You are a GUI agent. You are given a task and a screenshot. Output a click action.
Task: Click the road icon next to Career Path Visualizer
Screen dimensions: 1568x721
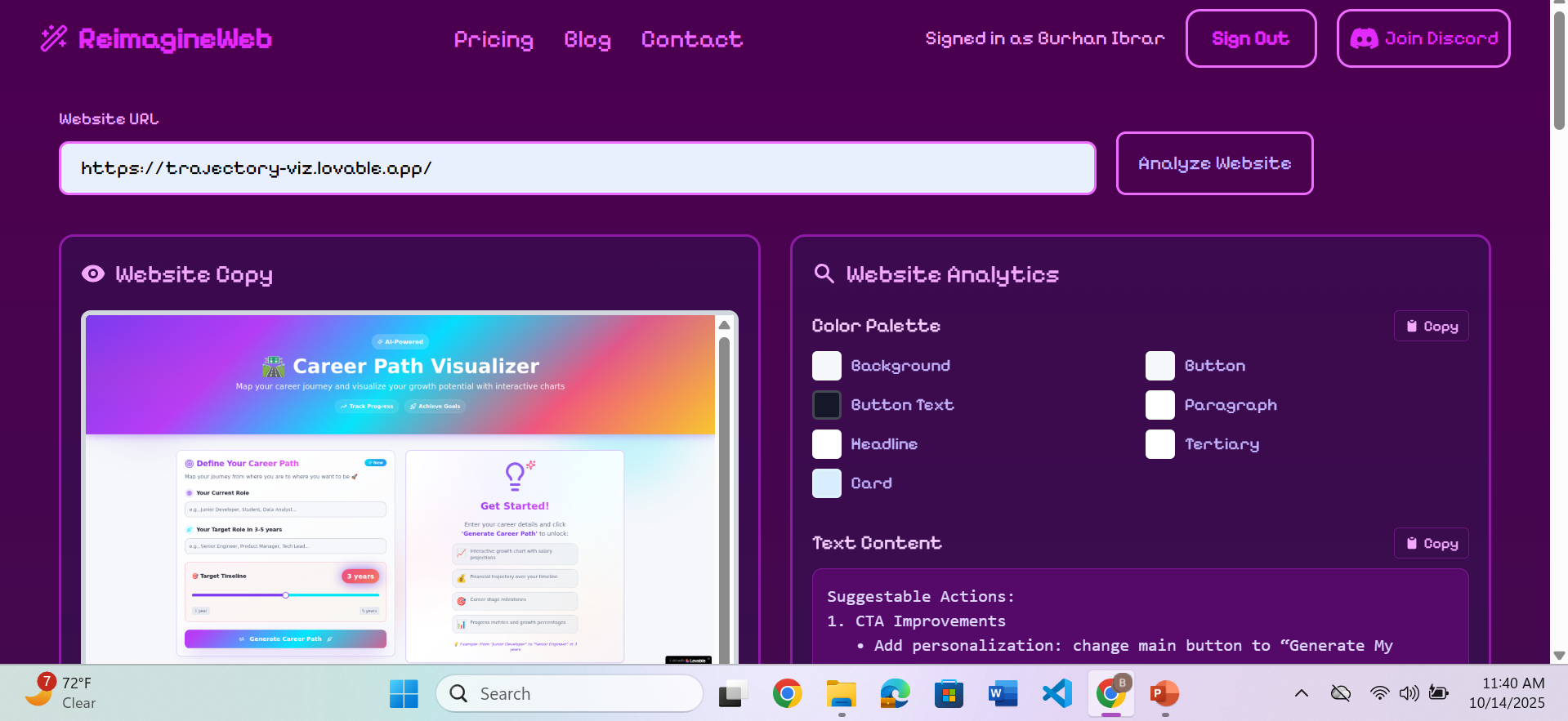point(273,367)
